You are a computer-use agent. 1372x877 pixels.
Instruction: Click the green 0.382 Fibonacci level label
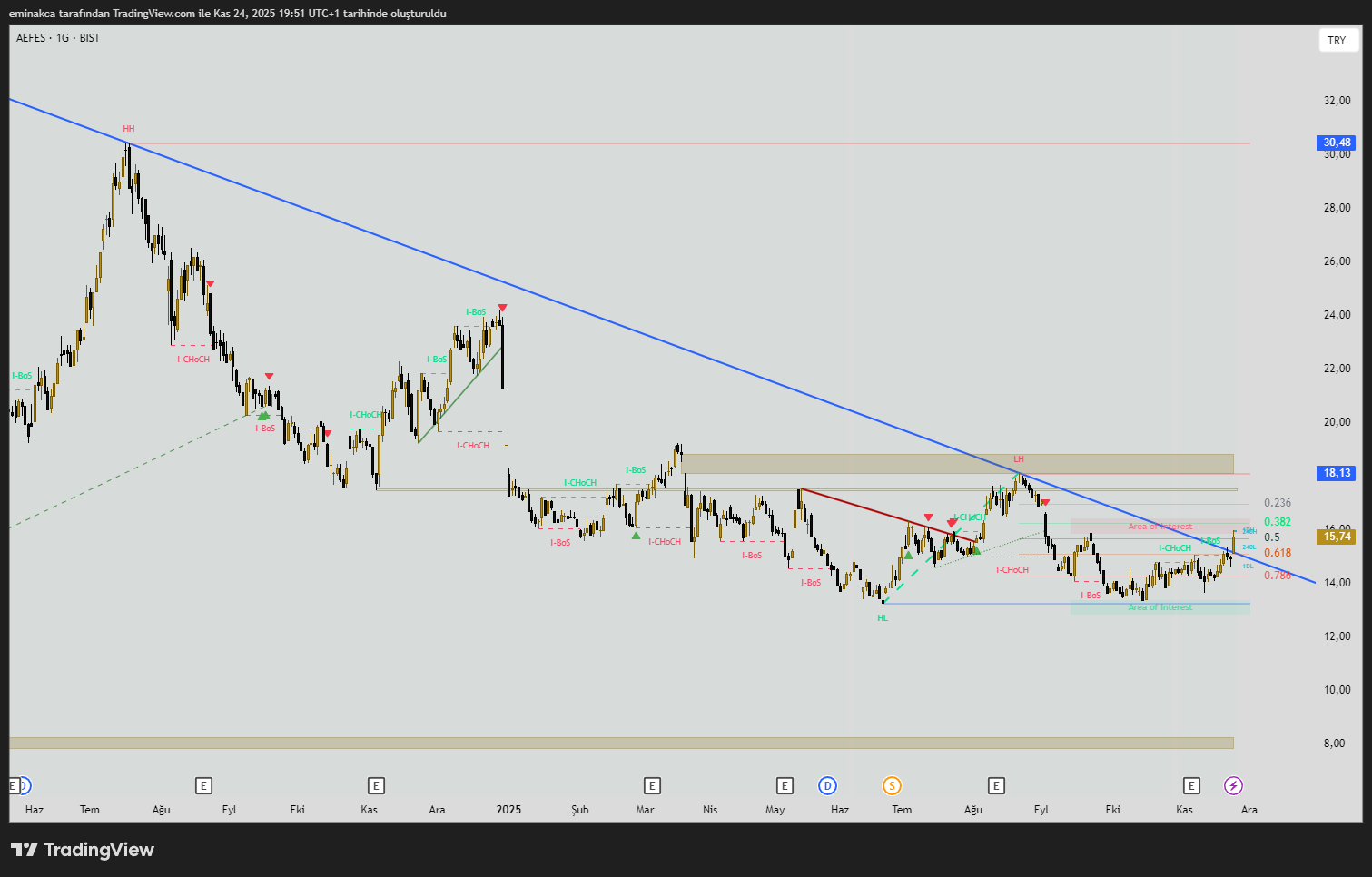click(1277, 522)
